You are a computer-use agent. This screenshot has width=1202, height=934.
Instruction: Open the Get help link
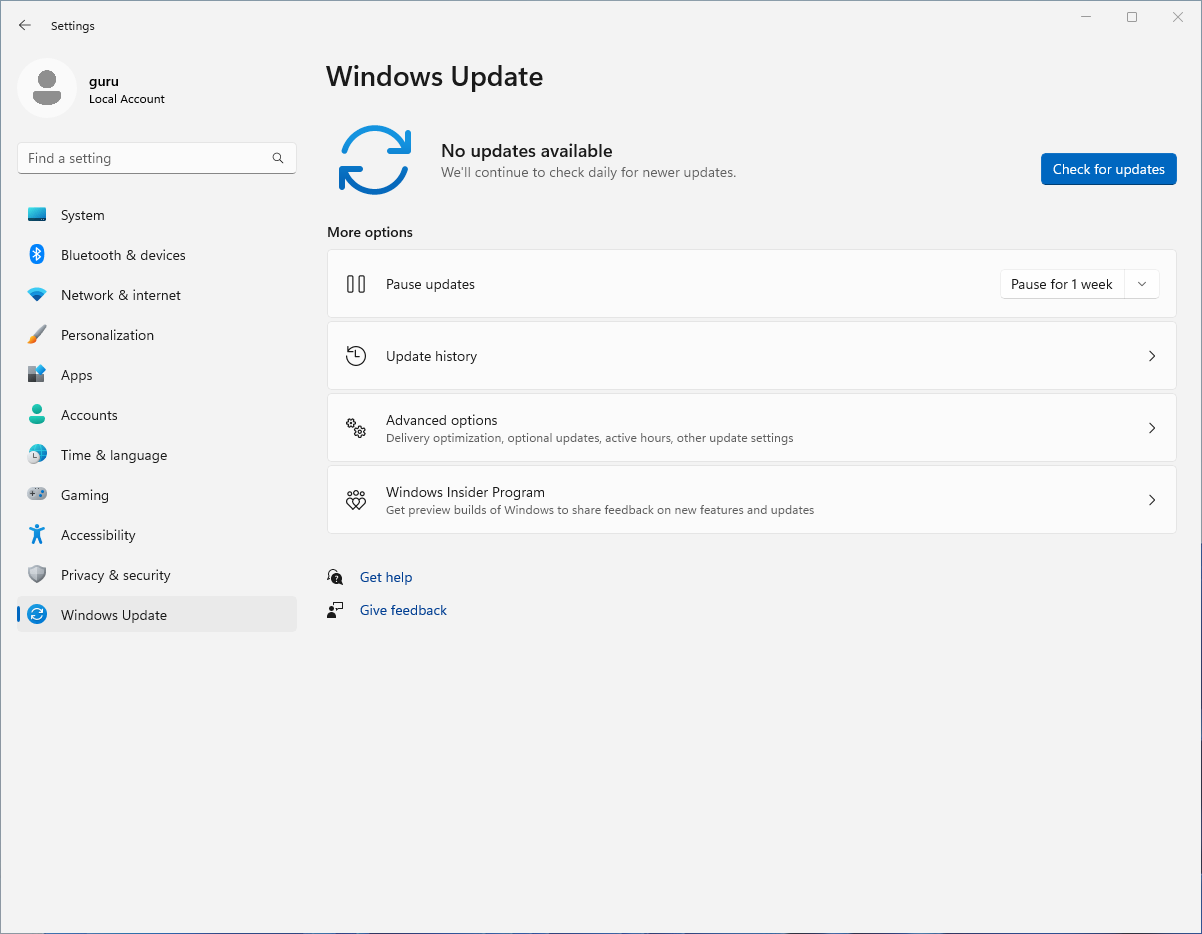tap(386, 577)
